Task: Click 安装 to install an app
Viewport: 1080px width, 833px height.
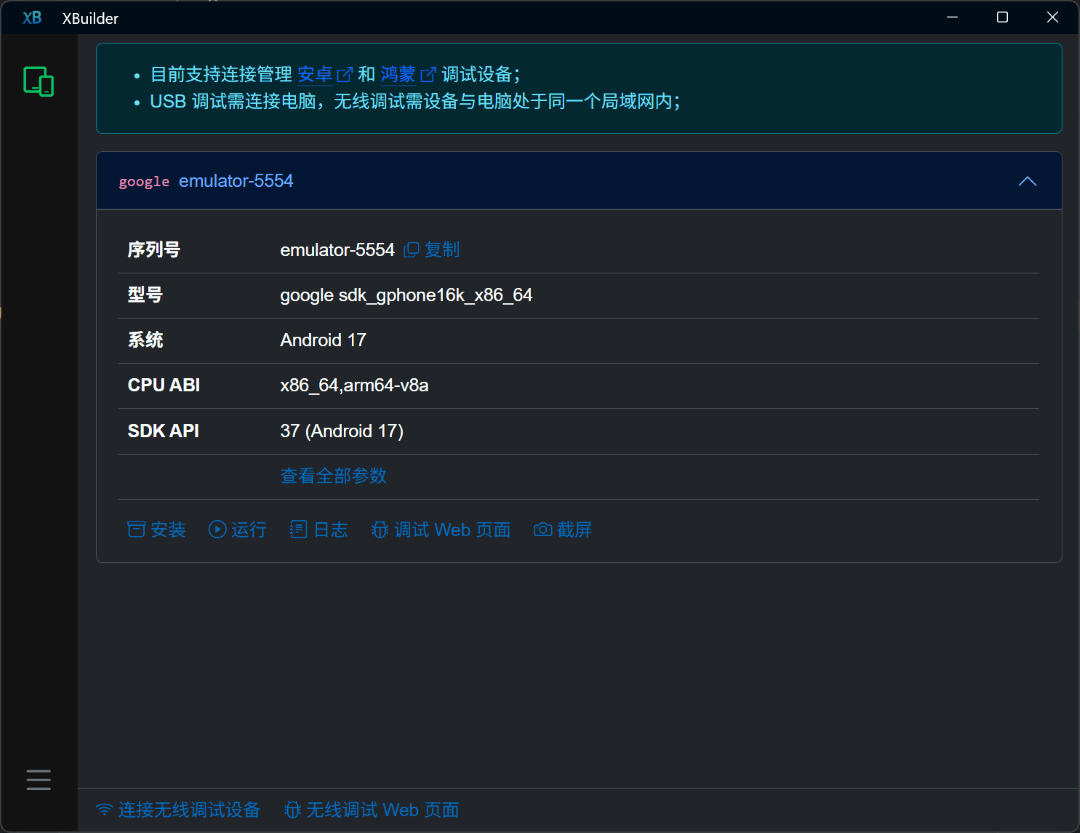Action: (156, 529)
